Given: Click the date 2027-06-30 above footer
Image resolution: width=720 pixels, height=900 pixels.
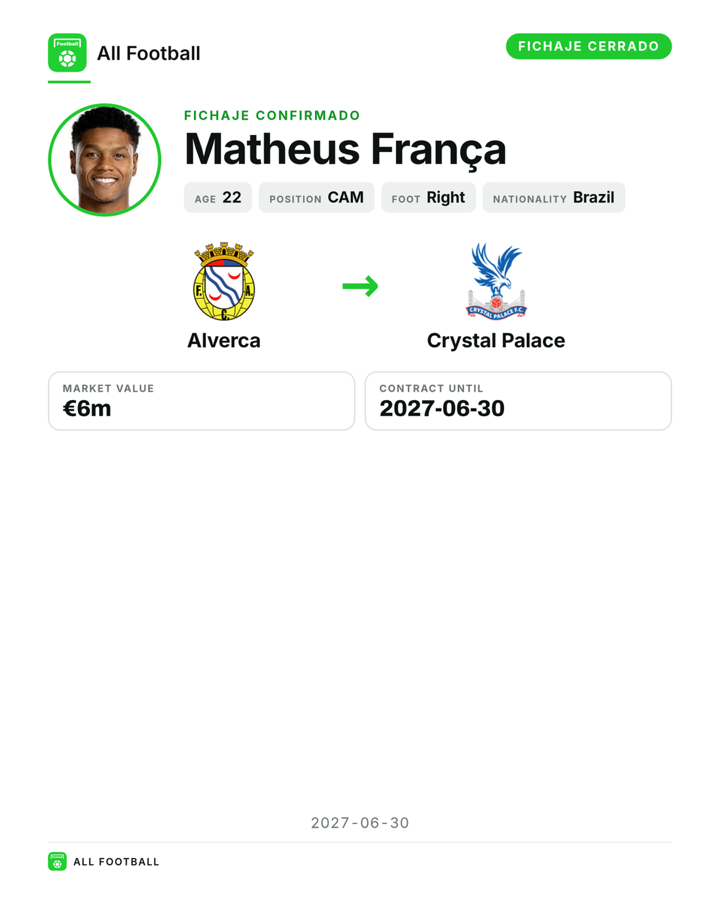Looking at the screenshot, I should 360,823.
